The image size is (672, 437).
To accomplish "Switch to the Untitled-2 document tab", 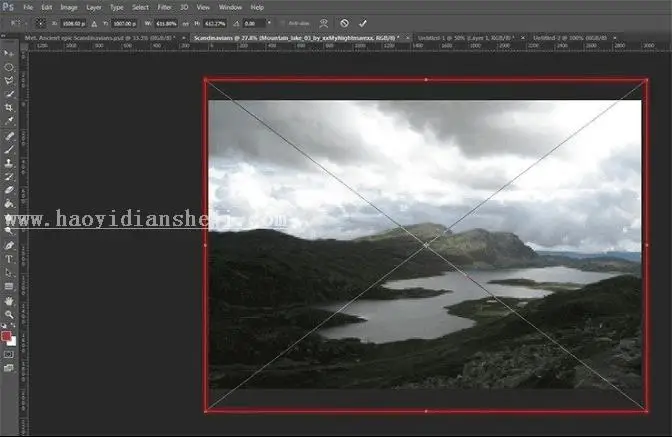I will (570, 38).
